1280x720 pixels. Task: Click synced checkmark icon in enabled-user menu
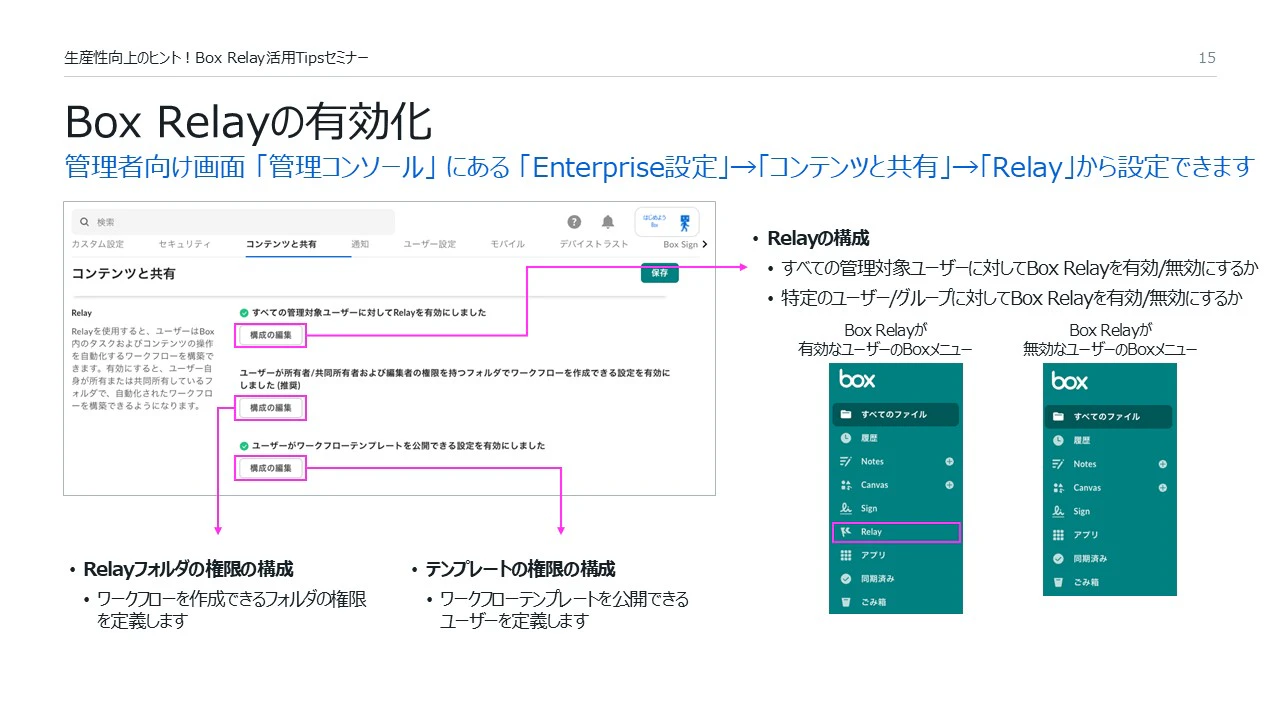tap(846, 578)
